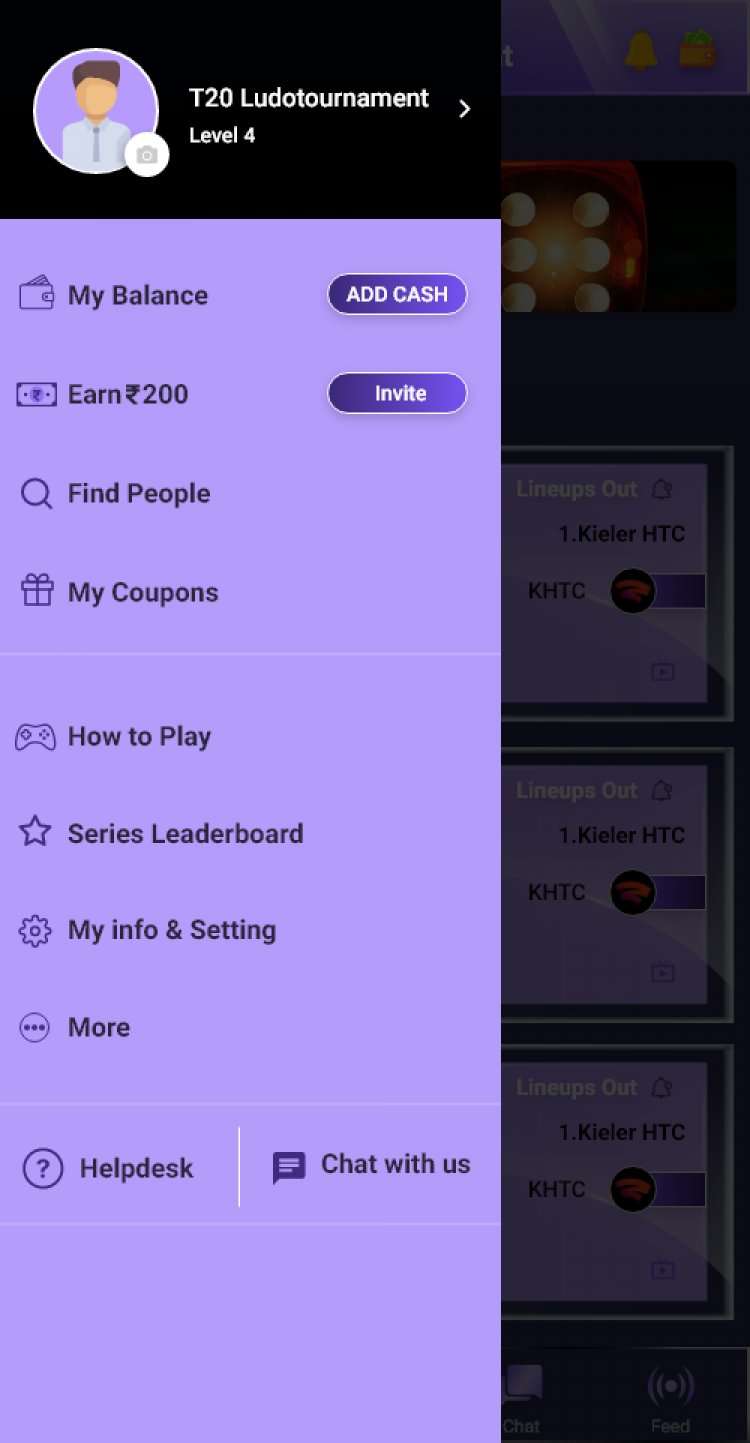750x1443 pixels.
Task: Click the gamepad icon for How to Play
Action: (x=36, y=737)
